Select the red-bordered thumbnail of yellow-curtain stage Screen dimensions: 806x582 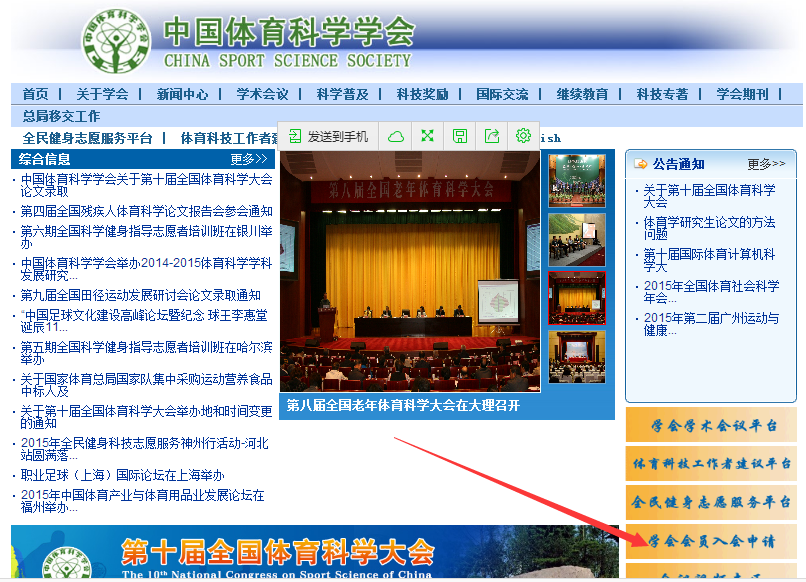pos(577,298)
